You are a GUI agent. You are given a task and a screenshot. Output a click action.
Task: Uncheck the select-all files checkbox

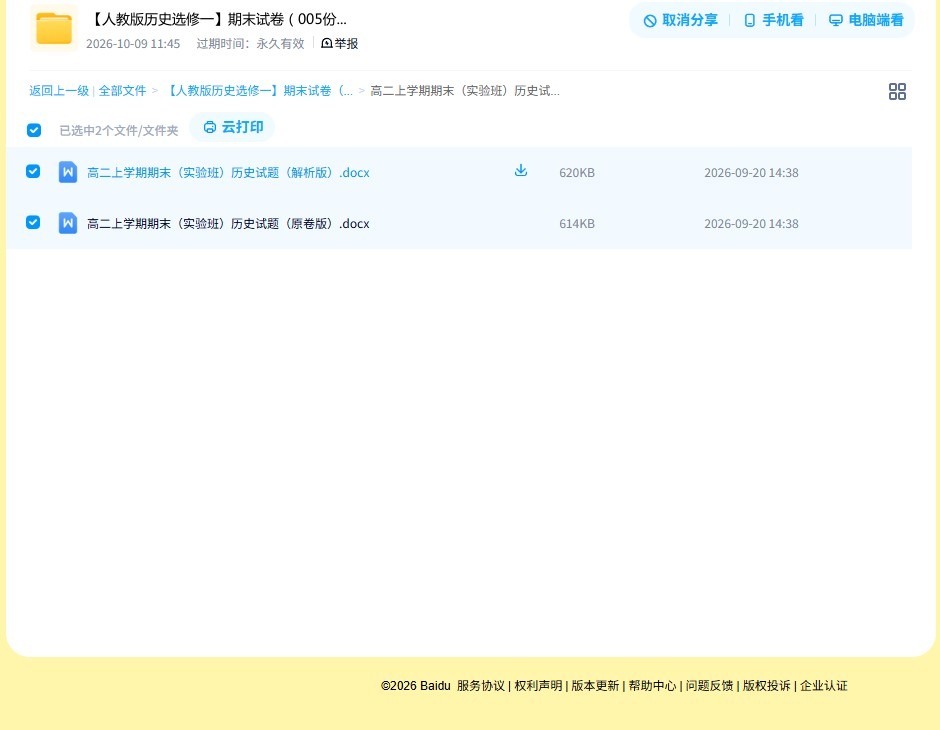34,130
